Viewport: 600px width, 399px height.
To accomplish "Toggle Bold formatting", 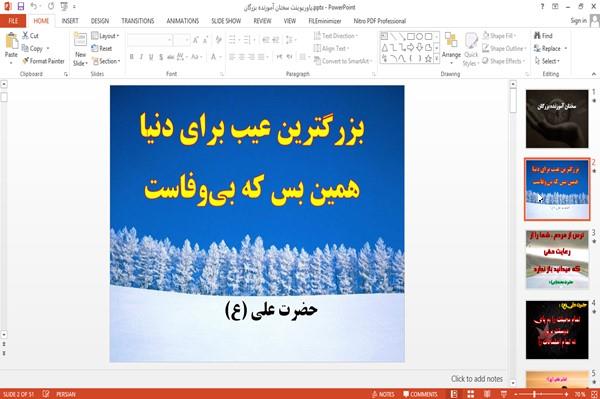I will point(132,57).
